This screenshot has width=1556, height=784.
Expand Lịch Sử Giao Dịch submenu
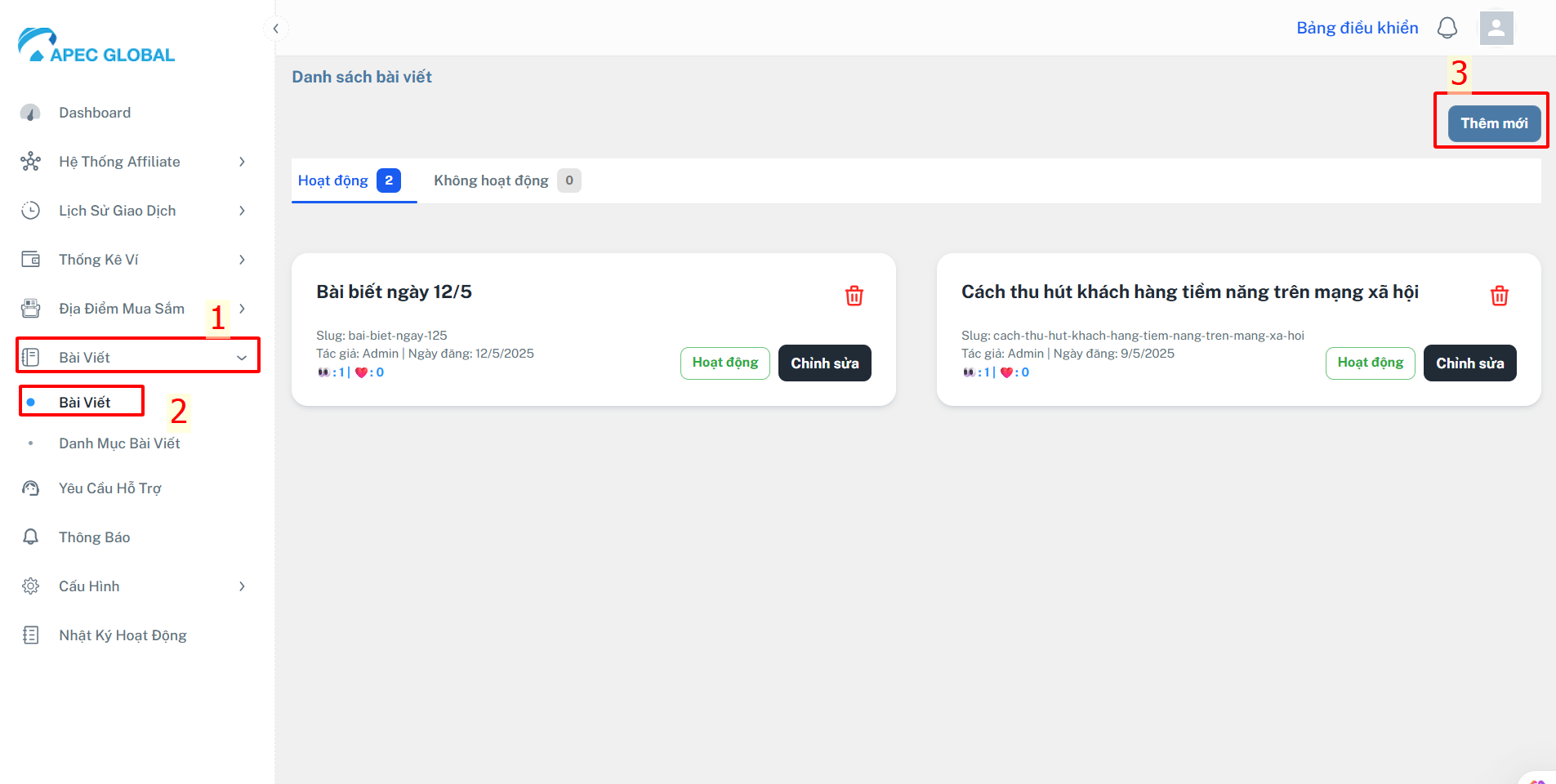[135, 211]
